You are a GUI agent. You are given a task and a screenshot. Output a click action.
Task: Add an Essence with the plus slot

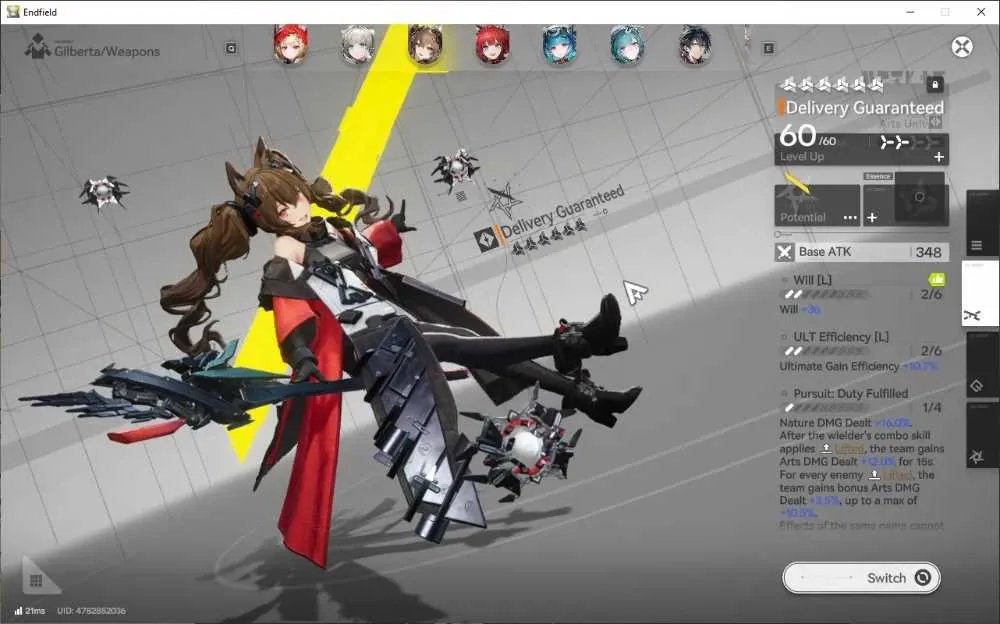(x=872, y=218)
